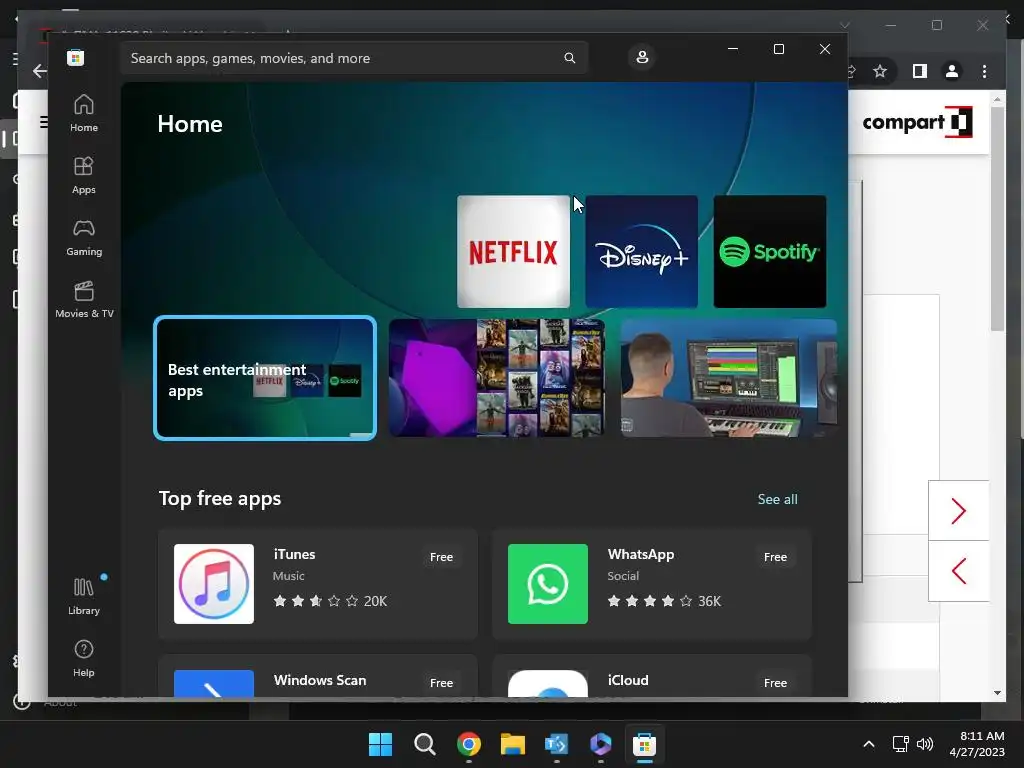The image size is (1024, 768).
Task: Click the Free button for iCloud
Action: 775,682
